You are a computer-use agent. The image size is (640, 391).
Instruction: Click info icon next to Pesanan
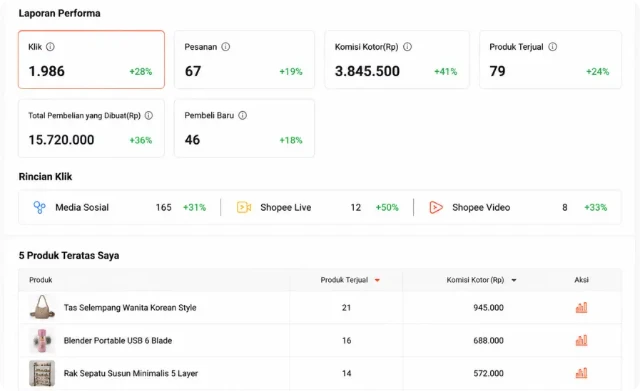click(226, 47)
